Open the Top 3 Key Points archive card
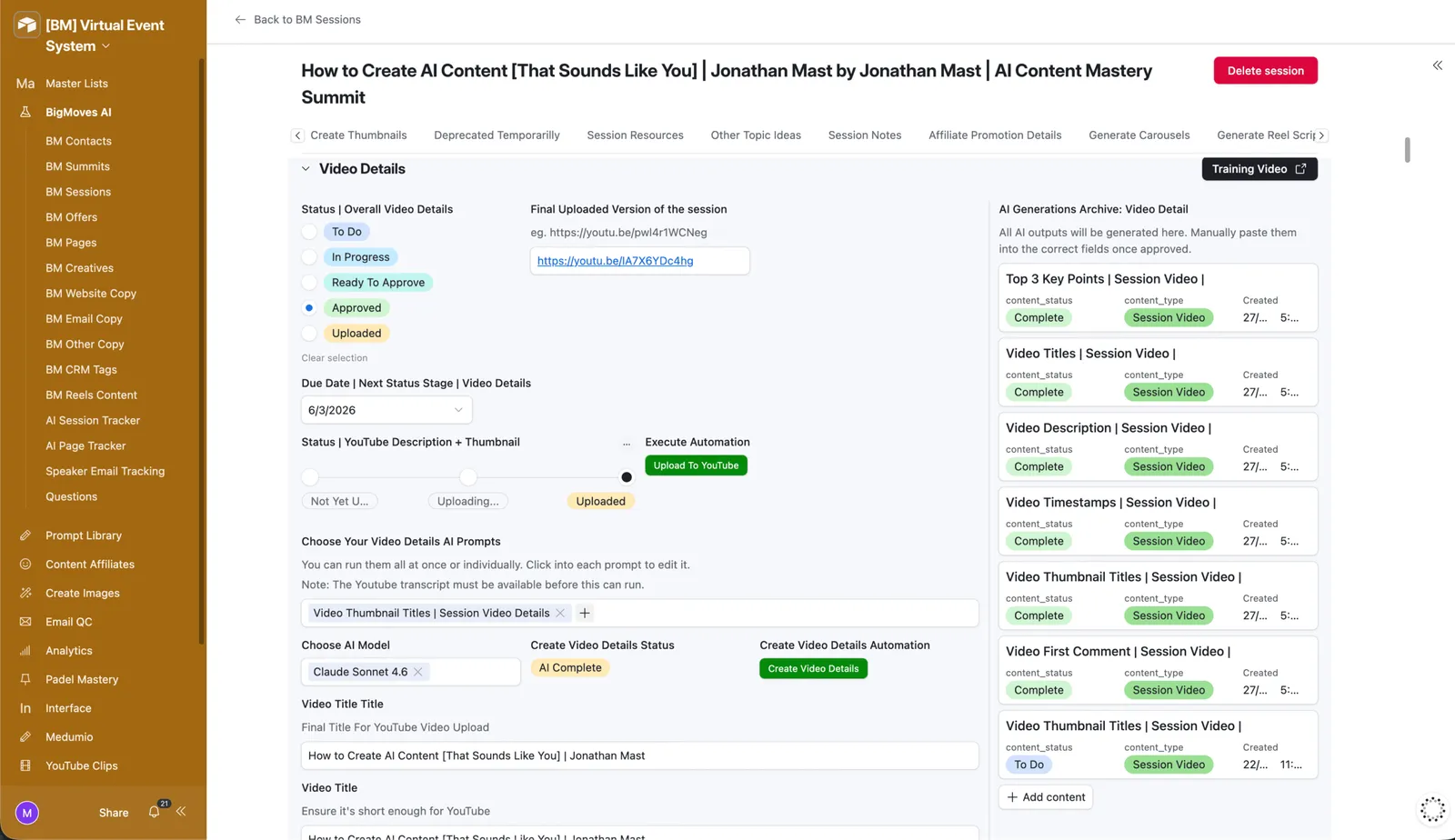Screen dimensions: 1455x840 (1158, 298)
